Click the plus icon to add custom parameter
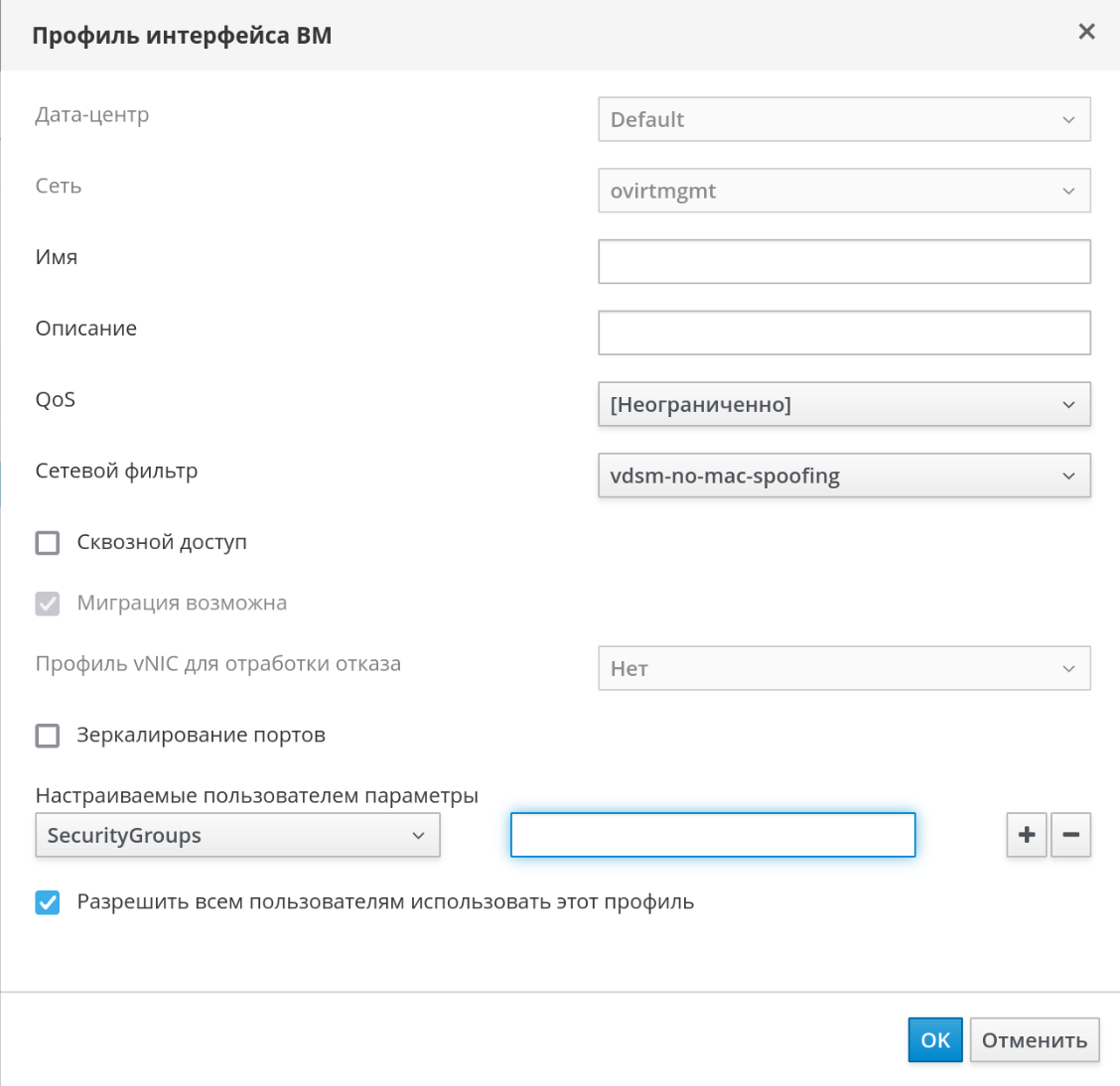Screen dimensions: 1120x1086 point(1027,835)
